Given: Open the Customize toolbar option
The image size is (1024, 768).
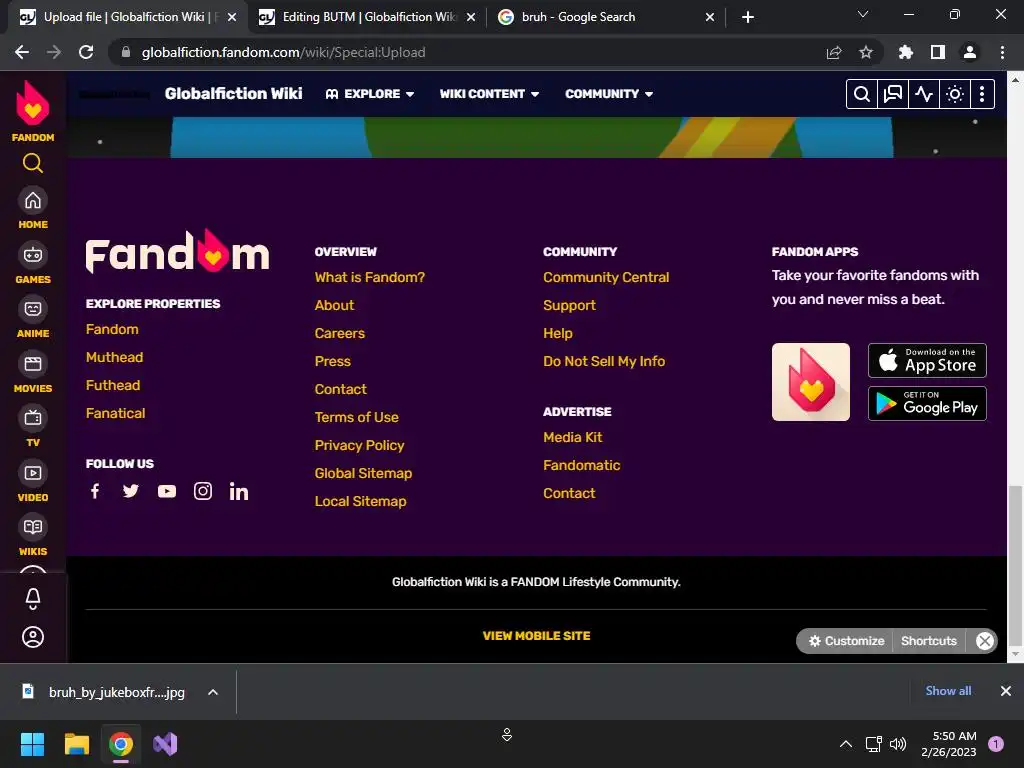Looking at the screenshot, I should coord(846,641).
